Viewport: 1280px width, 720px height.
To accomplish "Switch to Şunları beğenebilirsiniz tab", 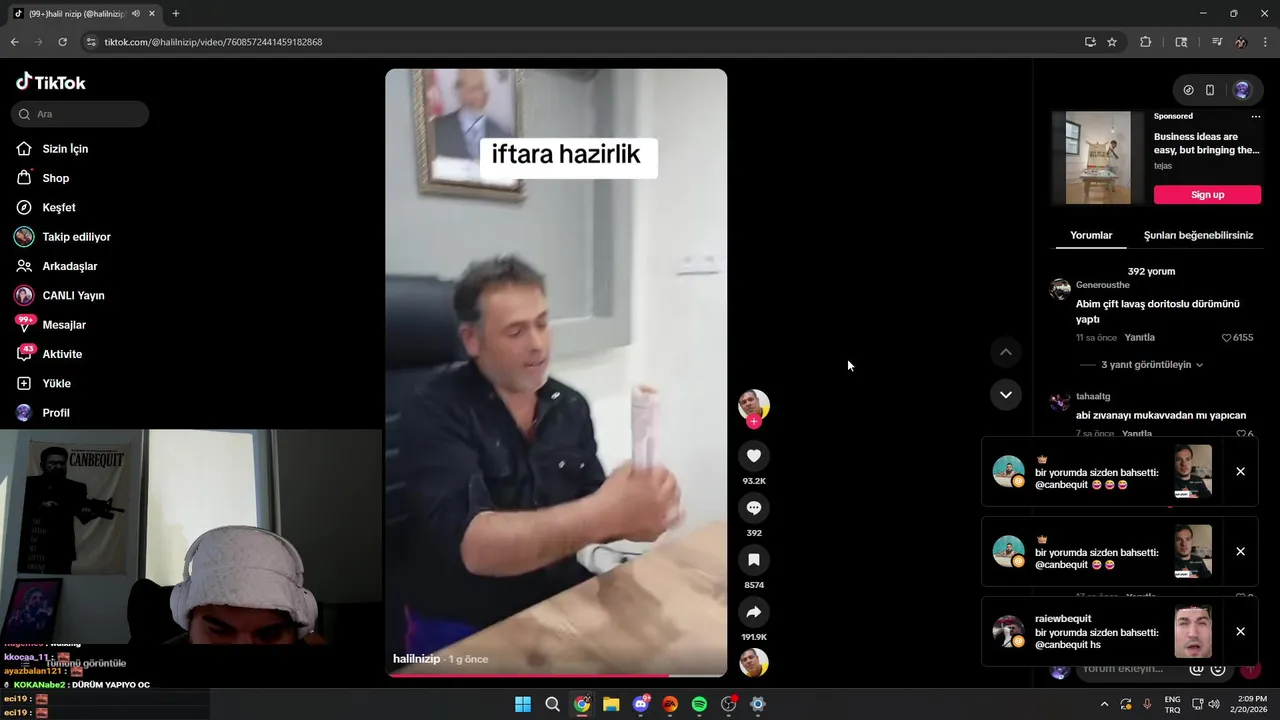I will [1198, 236].
